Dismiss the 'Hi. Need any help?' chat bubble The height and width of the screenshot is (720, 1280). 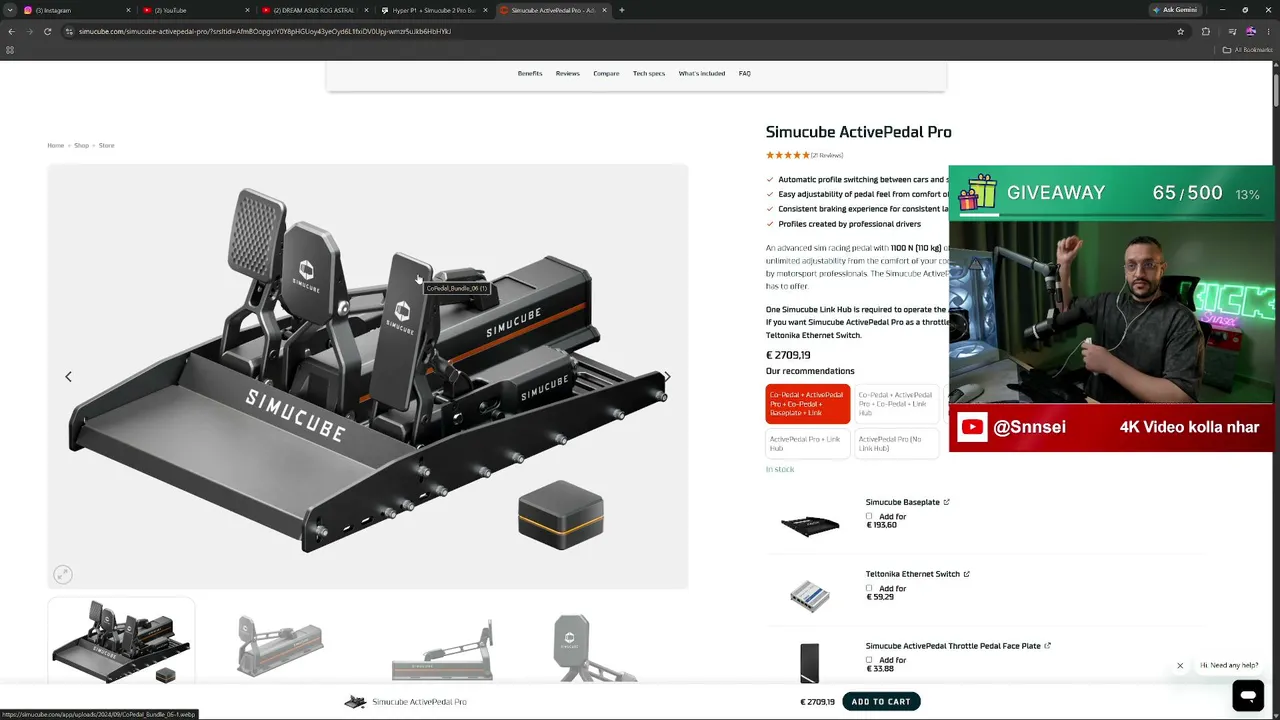coord(1180,666)
